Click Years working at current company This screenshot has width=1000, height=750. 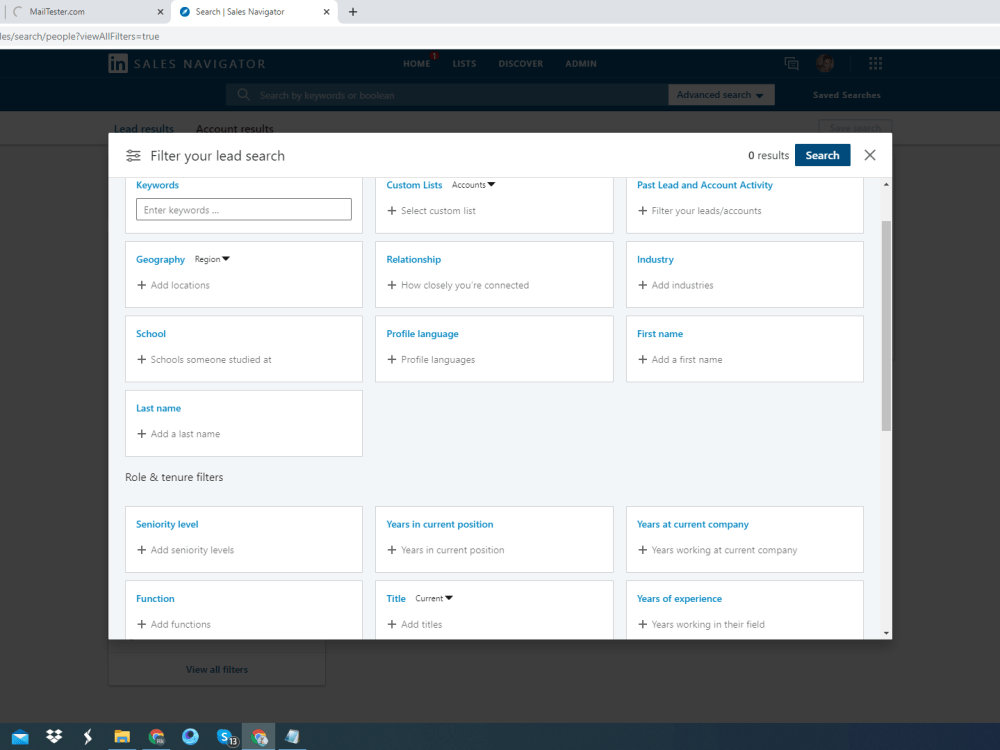click(724, 550)
